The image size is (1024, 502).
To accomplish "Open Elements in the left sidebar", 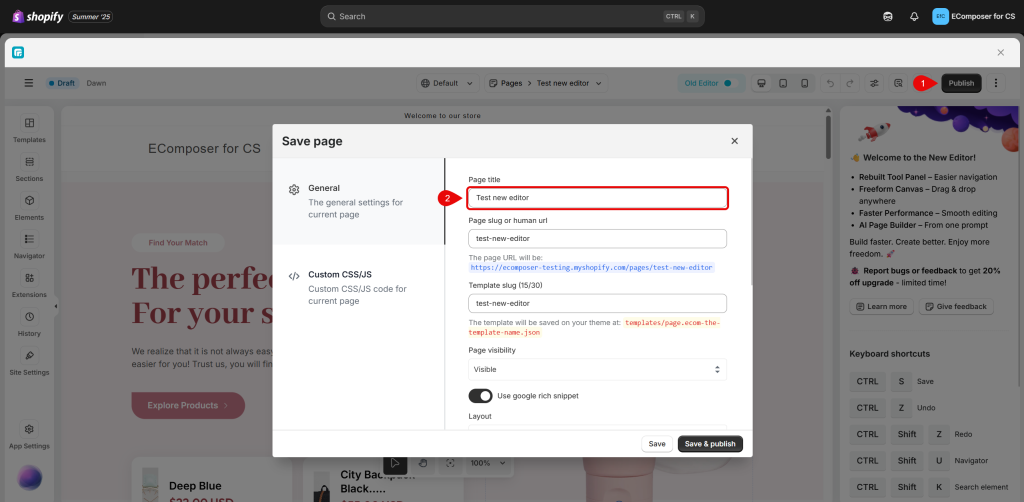I will tap(29, 206).
